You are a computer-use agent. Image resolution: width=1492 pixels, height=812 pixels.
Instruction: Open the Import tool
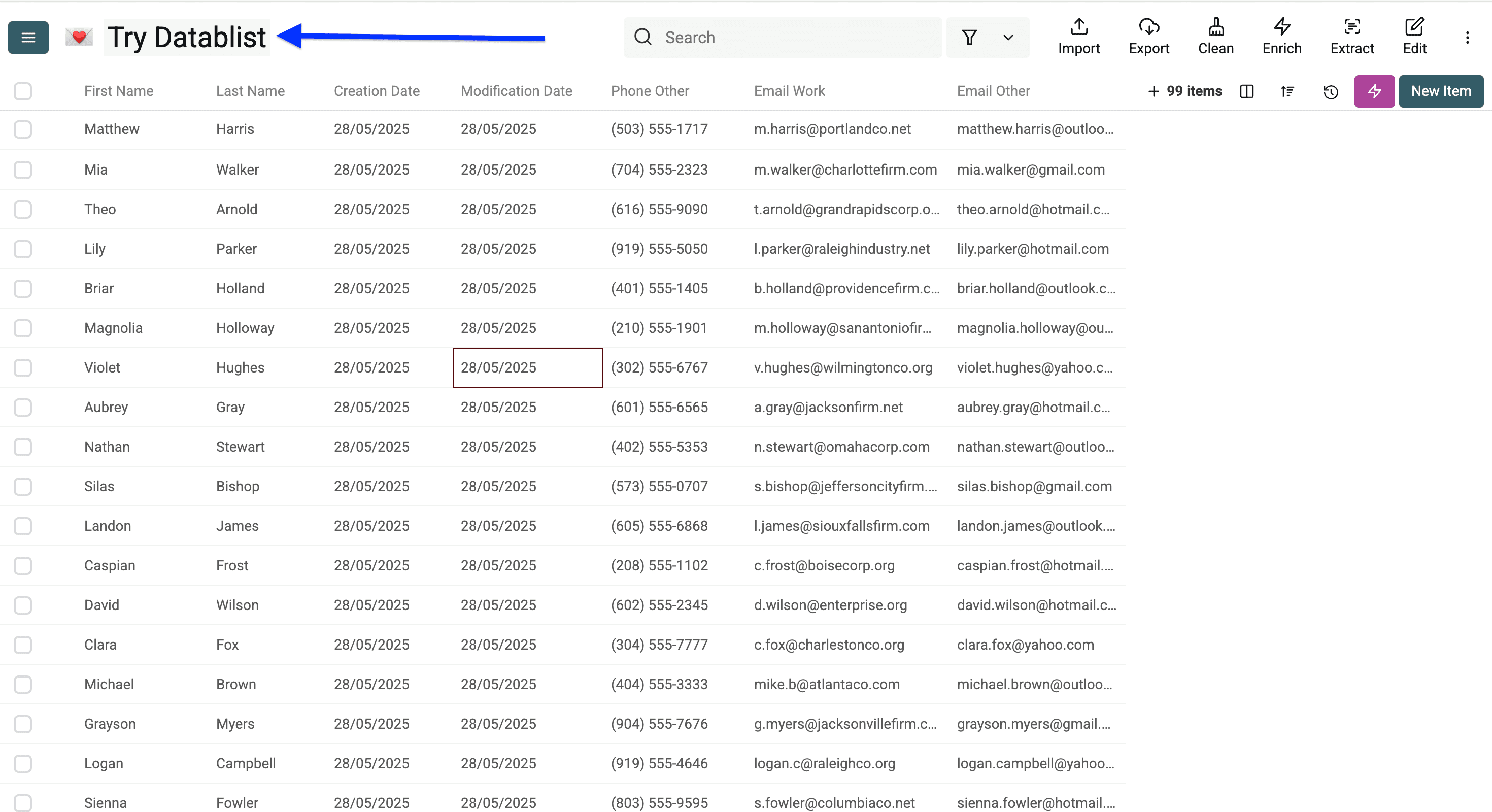tap(1078, 37)
